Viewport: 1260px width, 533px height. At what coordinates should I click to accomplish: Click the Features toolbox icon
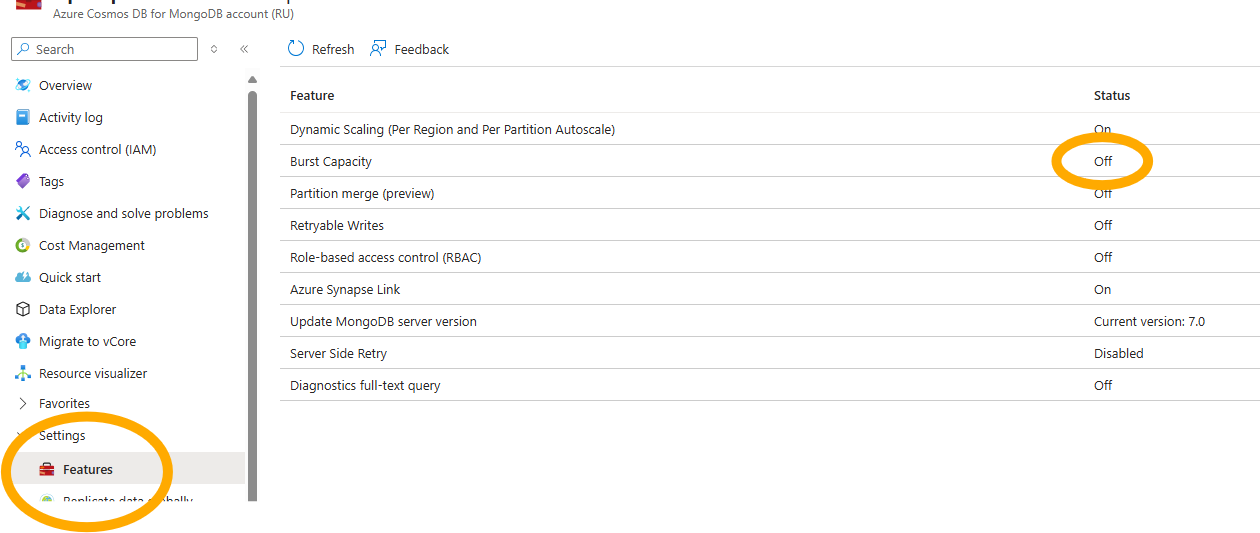46,469
